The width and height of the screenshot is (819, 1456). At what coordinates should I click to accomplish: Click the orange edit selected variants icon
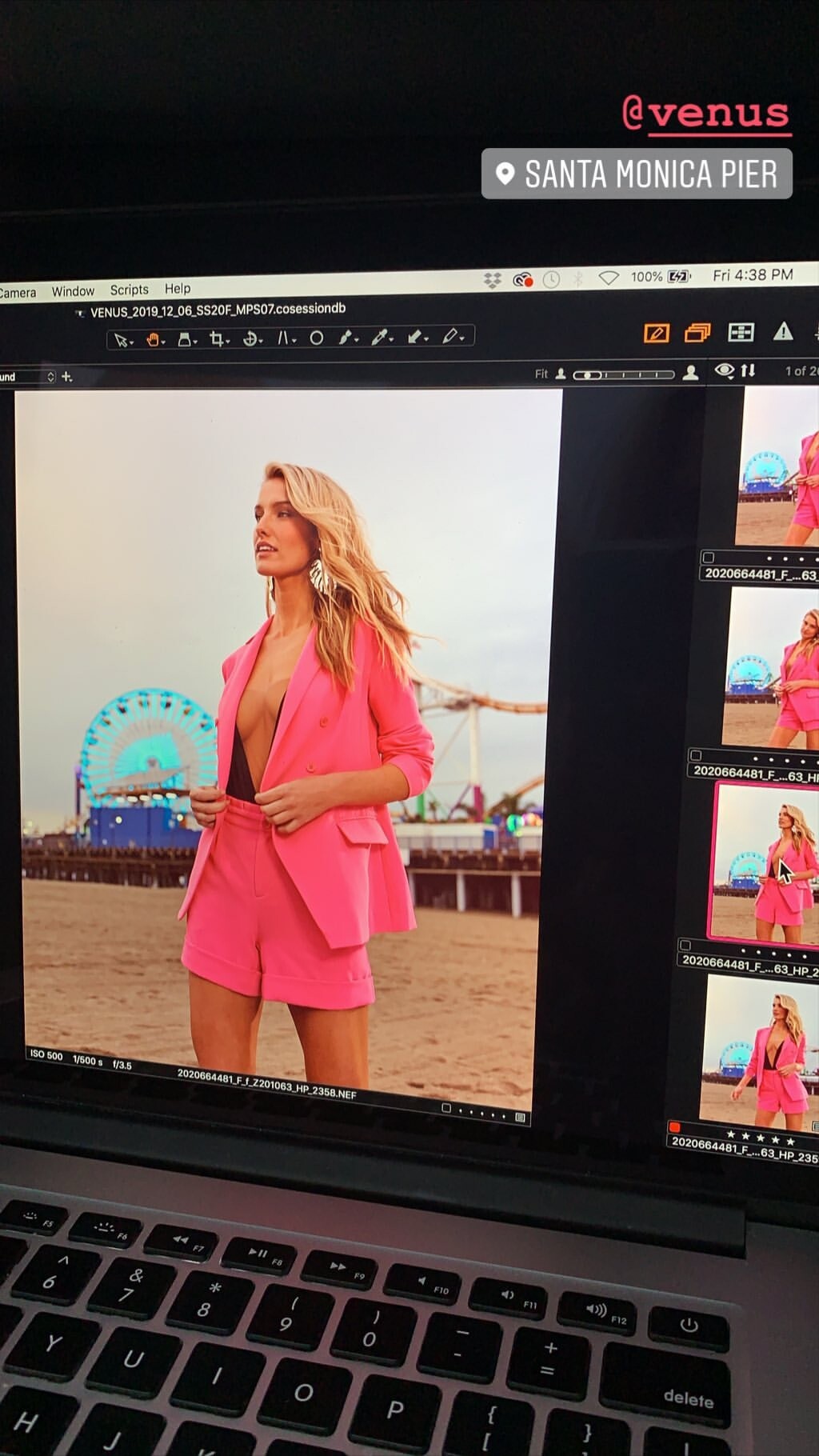coord(656,333)
